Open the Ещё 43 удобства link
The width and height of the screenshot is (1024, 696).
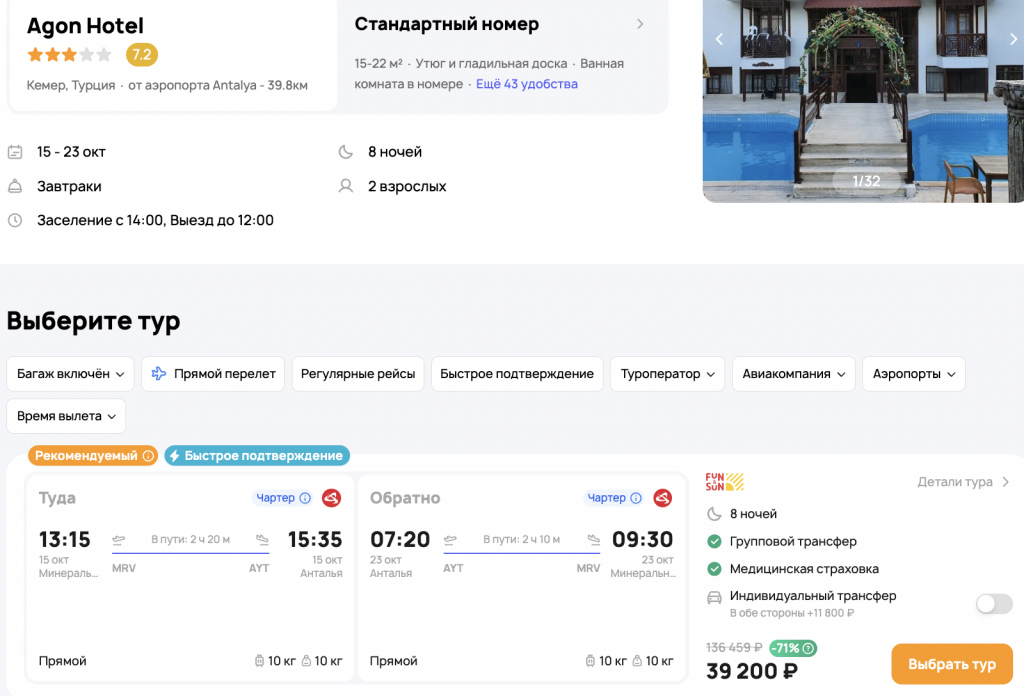coord(526,84)
